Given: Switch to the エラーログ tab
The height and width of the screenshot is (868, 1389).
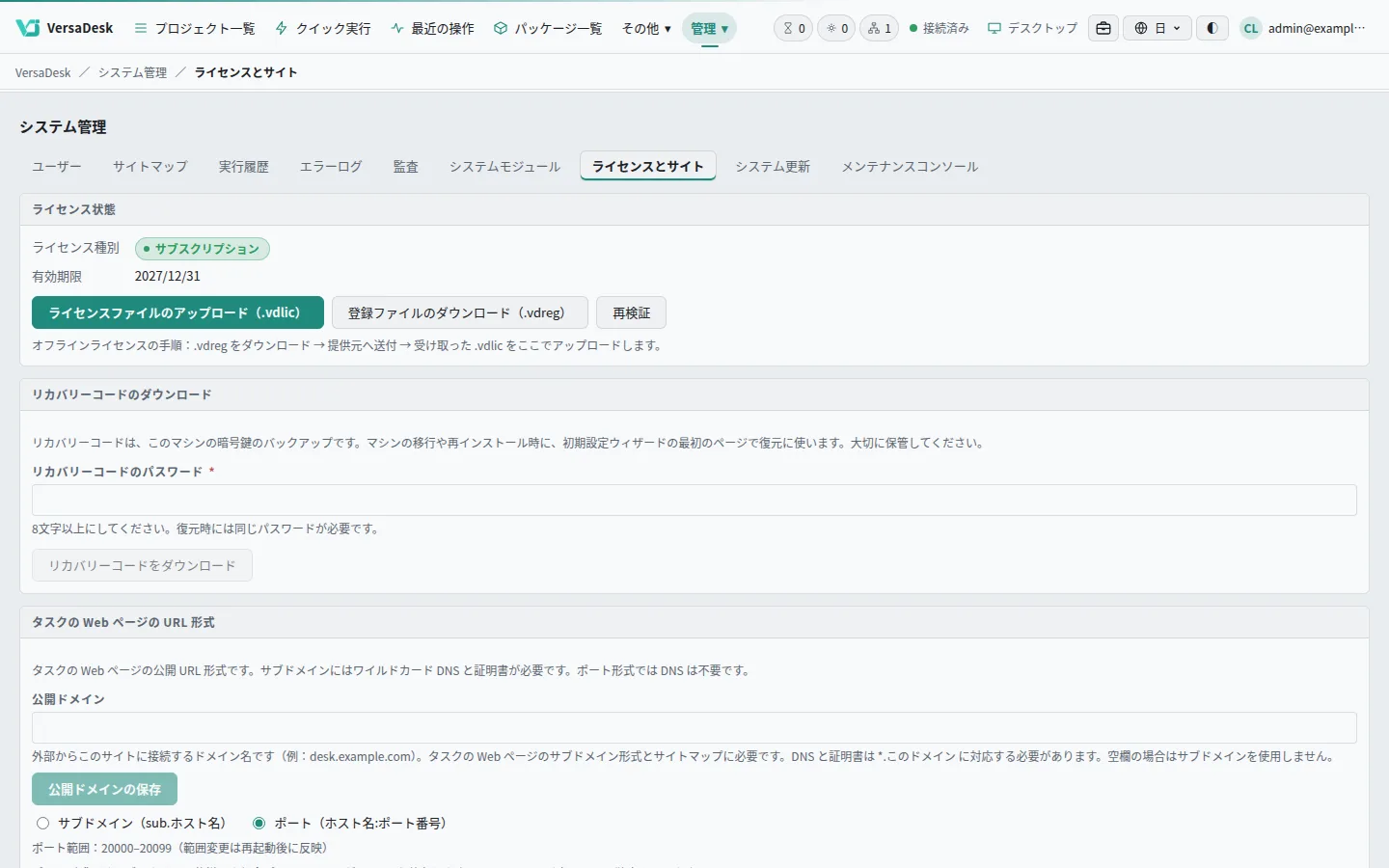Looking at the screenshot, I should (x=331, y=166).
